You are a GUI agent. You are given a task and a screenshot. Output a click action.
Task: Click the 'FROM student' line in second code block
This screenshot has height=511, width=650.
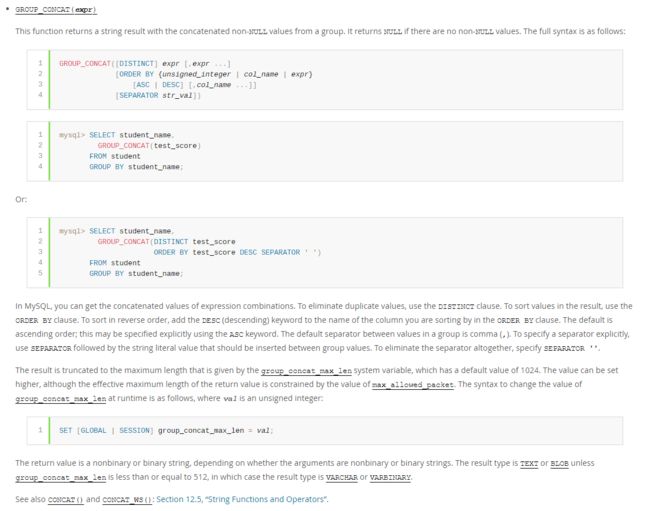(115, 156)
